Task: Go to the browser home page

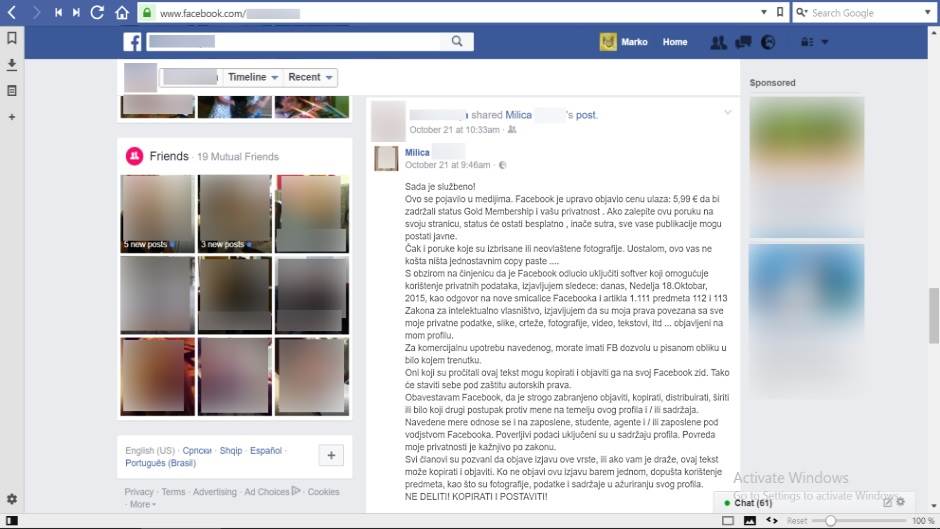Action: 122,13
